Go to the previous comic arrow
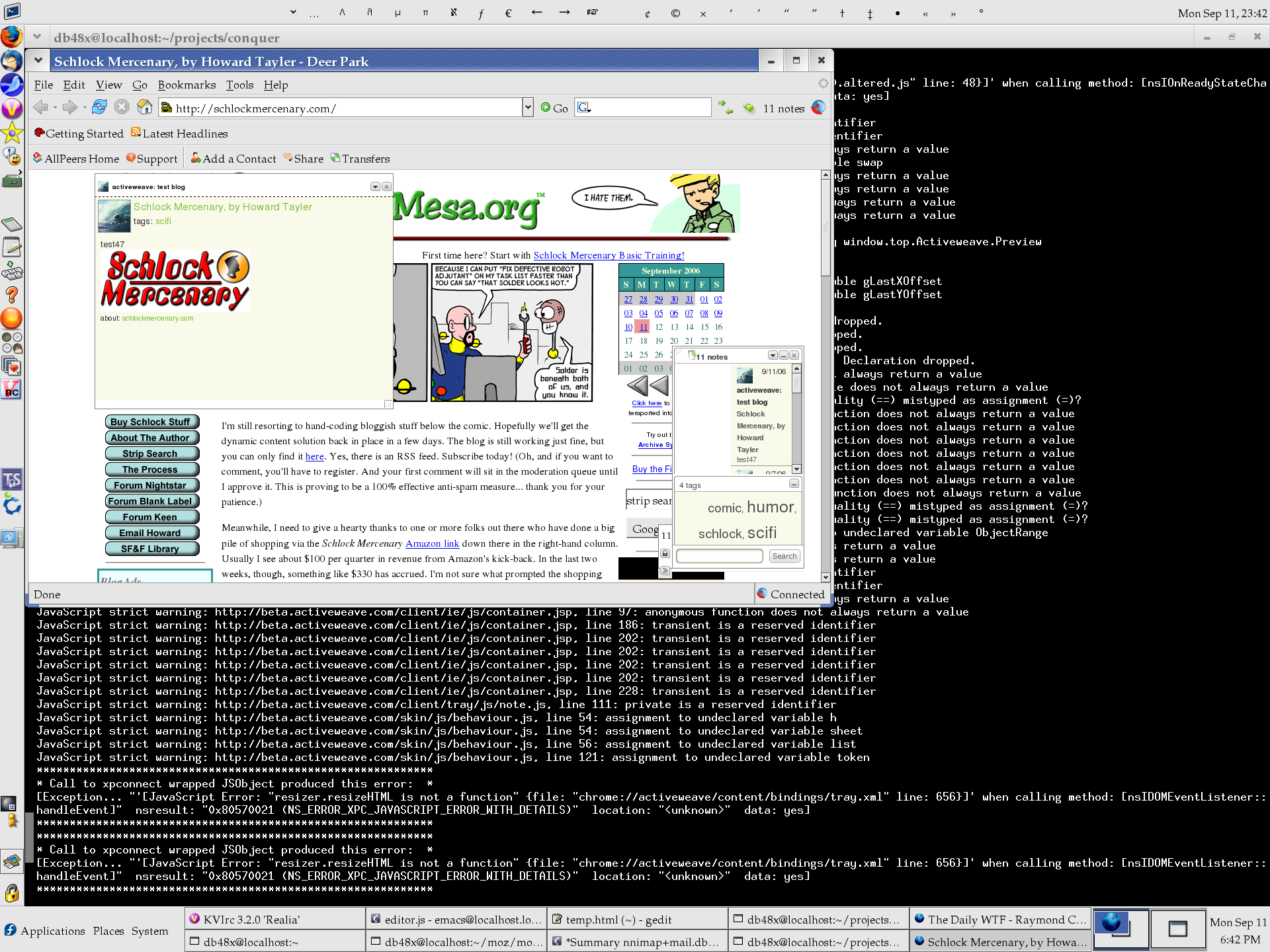Image resolution: width=1270 pixels, height=952 pixels. point(660,386)
